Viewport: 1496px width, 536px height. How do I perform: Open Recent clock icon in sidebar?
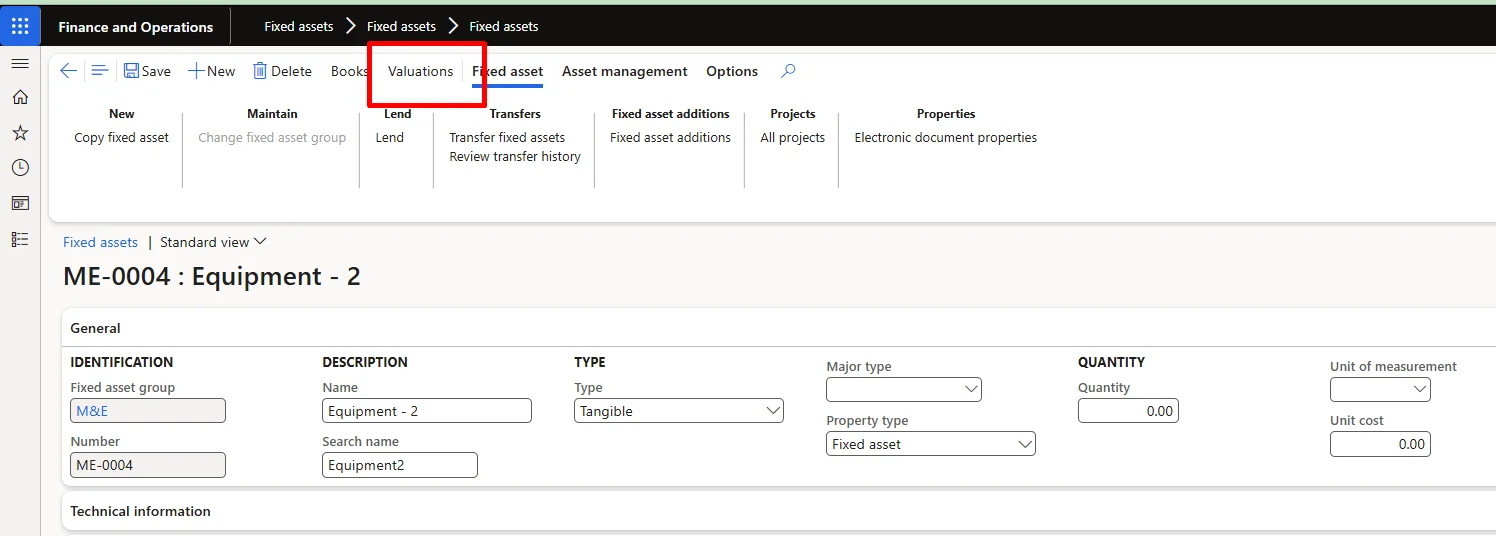(20, 167)
